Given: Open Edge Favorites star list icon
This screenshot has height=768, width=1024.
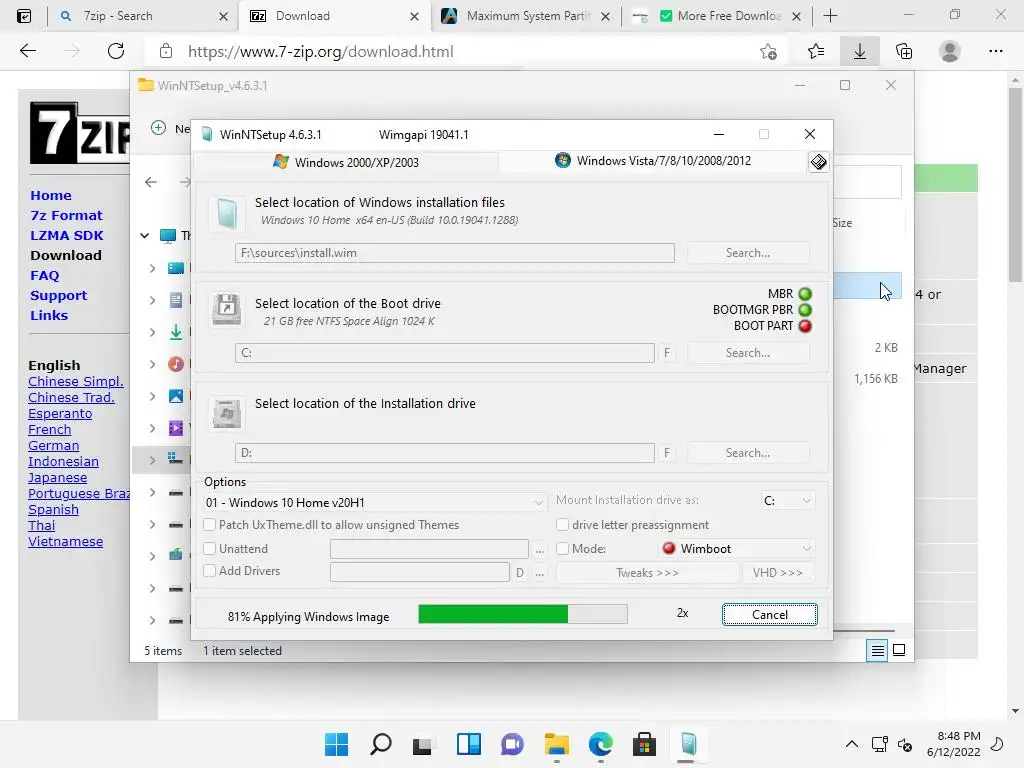Looking at the screenshot, I should tap(816, 52).
